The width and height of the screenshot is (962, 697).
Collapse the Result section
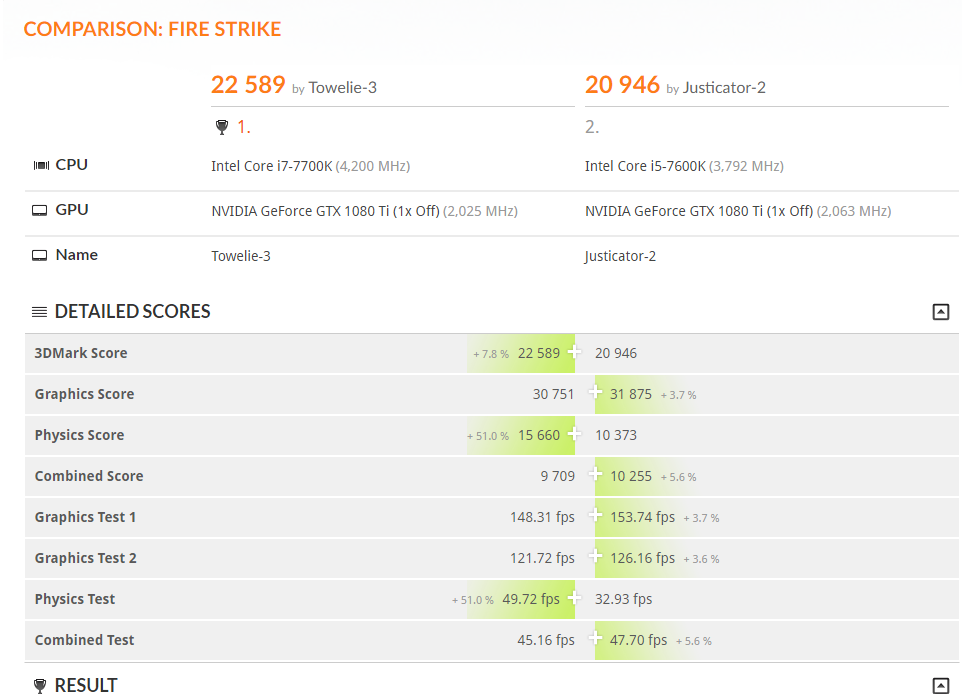[x=940, y=686]
